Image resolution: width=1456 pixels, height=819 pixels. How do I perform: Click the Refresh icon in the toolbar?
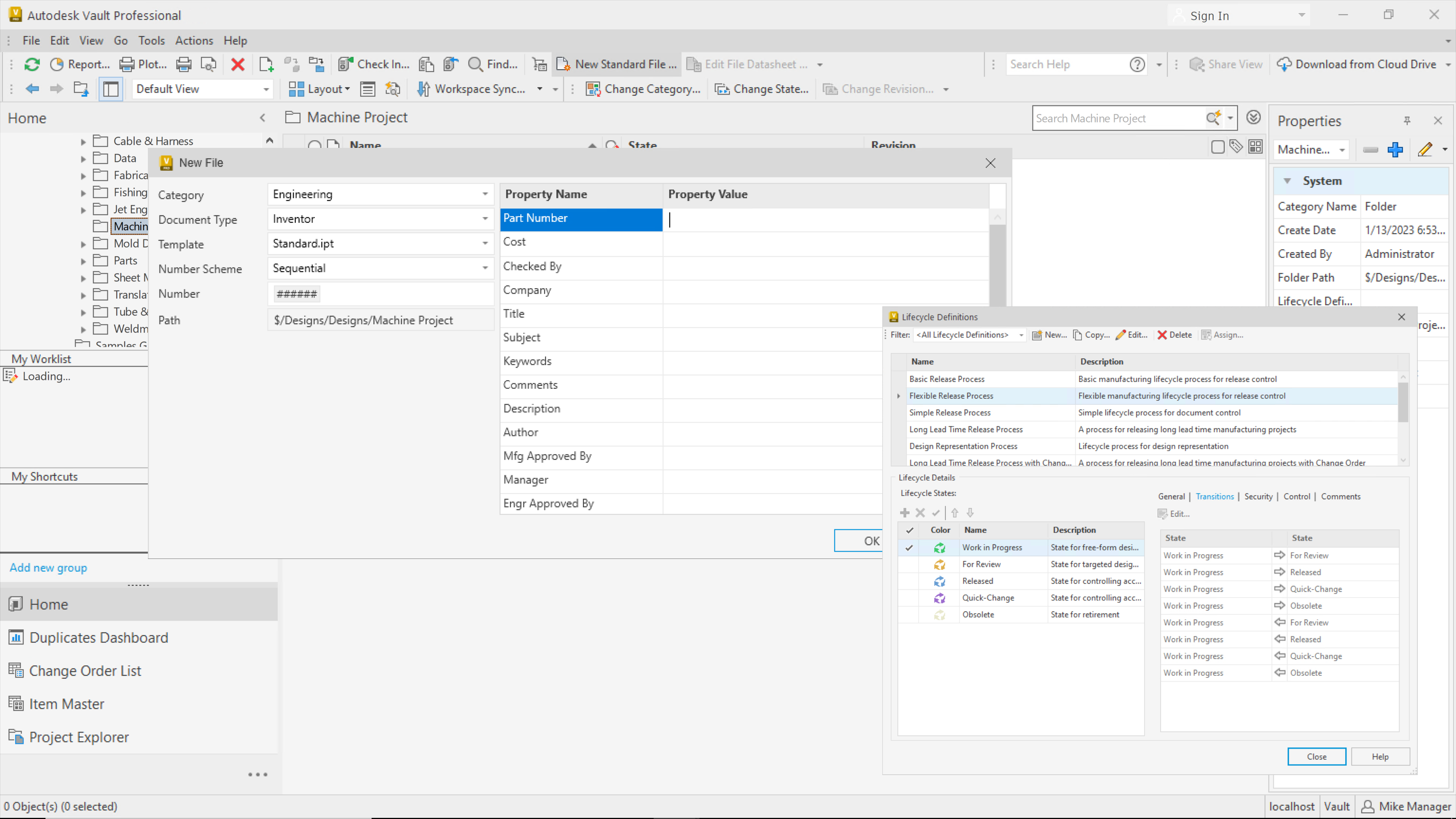coord(31,64)
